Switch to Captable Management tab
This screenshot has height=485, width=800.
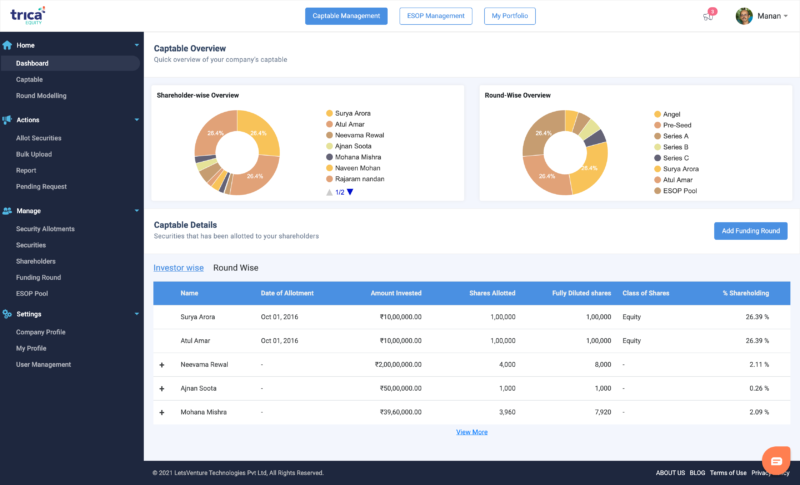tap(346, 16)
